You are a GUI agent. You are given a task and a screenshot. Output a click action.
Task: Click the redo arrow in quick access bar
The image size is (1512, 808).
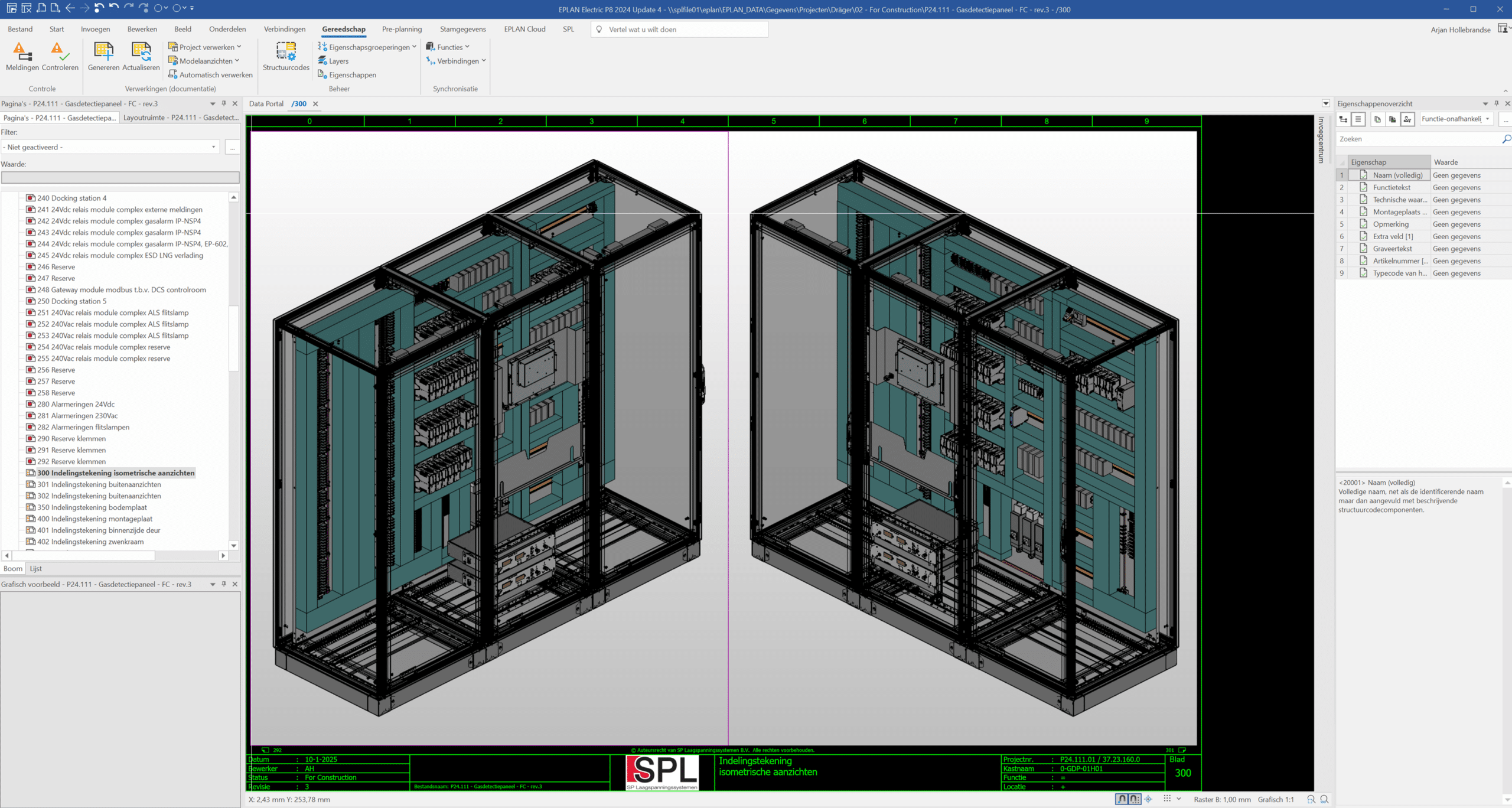[129, 8]
